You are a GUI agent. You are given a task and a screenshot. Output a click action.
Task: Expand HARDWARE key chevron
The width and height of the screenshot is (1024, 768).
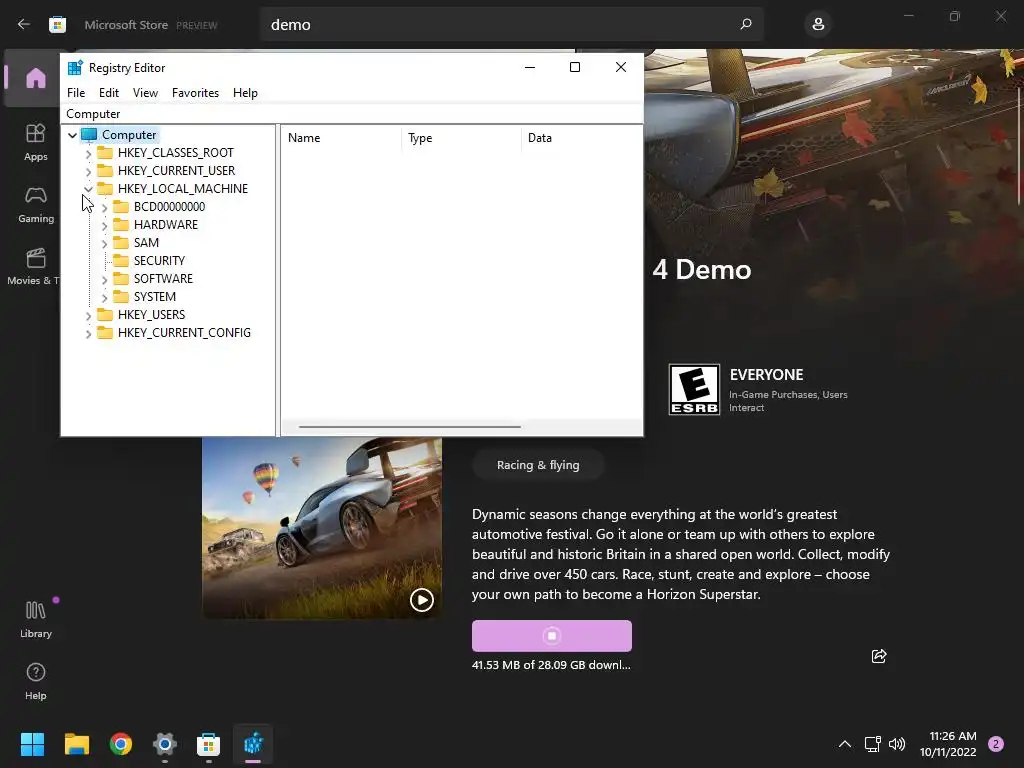point(104,225)
